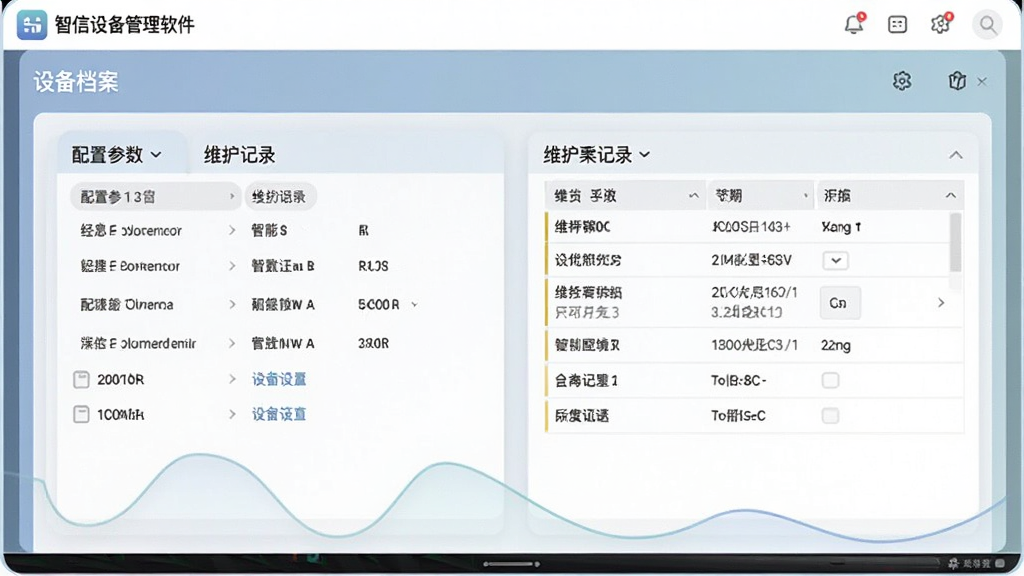Click the 20010R row label
1024x576 pixels.
120,379
